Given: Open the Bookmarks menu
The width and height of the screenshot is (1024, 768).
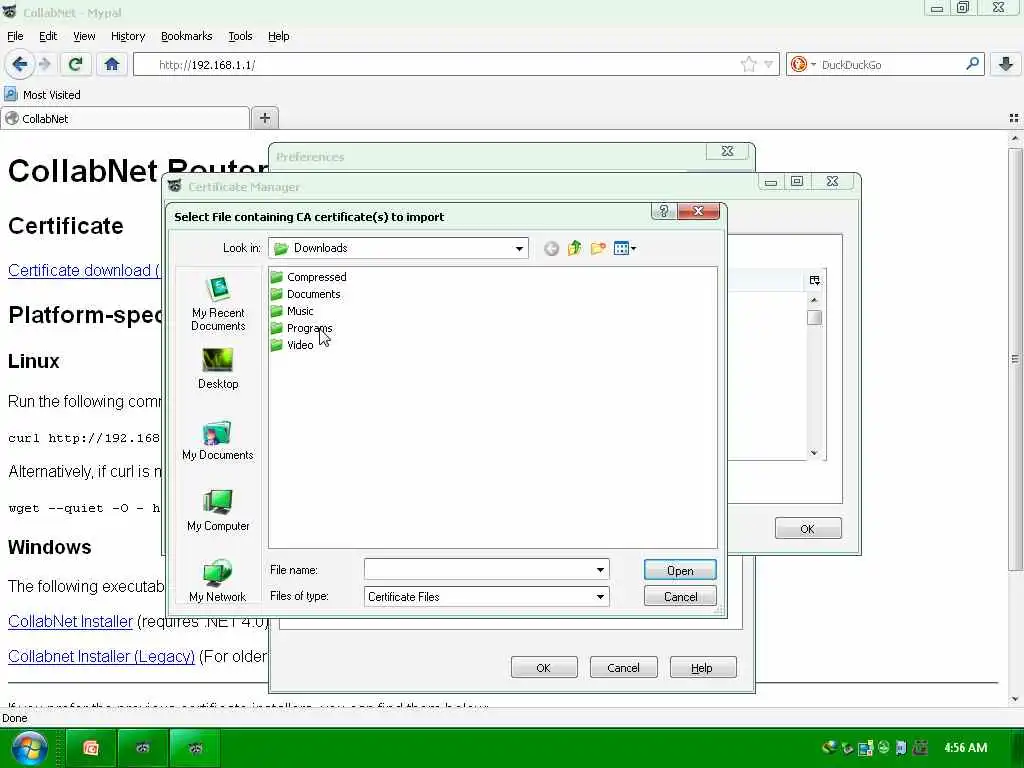Looking at the screenshot, I should click(x=186, y=36).
